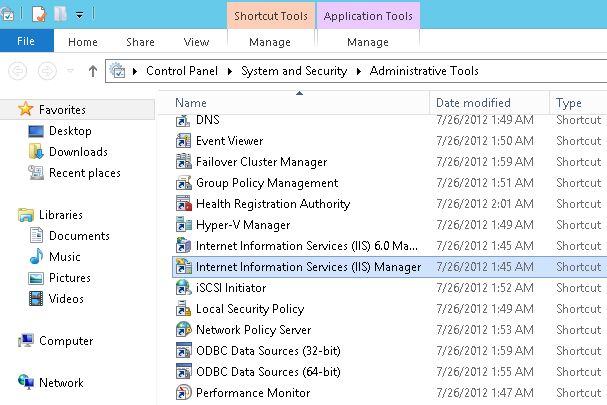Select Pictures under Libraries

(70, 278)
